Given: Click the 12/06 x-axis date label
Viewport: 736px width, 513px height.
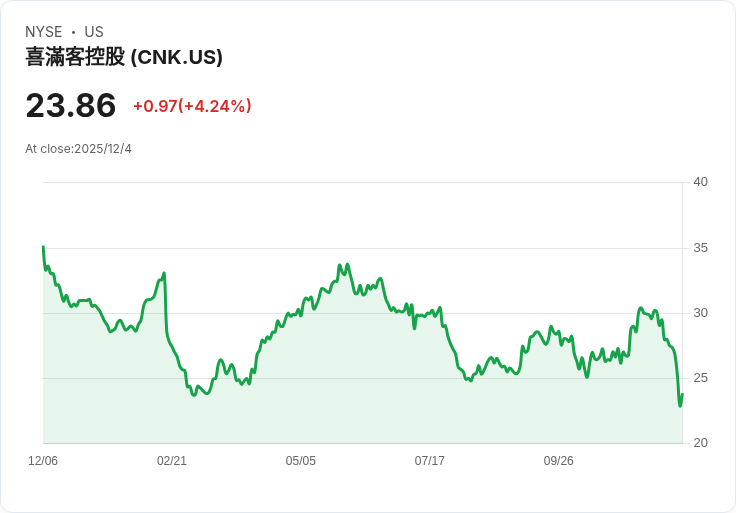Looking at the screenshot, I should click(43, 460).
